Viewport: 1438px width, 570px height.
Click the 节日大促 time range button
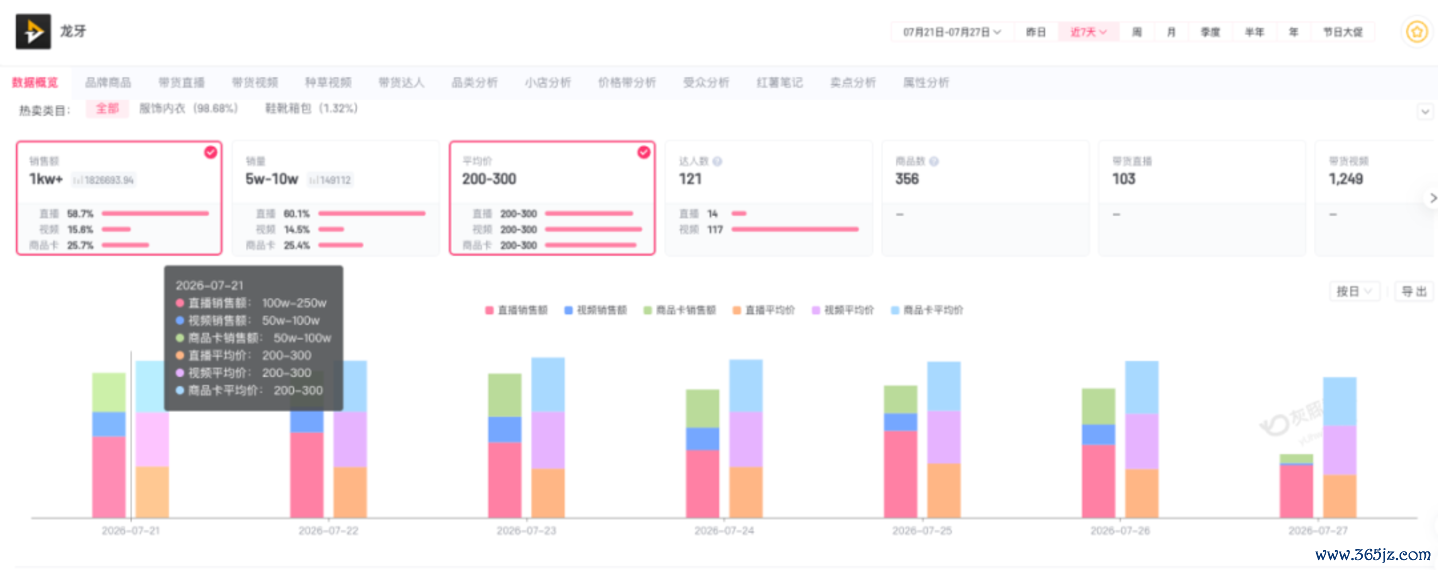tap(1342, 32)
